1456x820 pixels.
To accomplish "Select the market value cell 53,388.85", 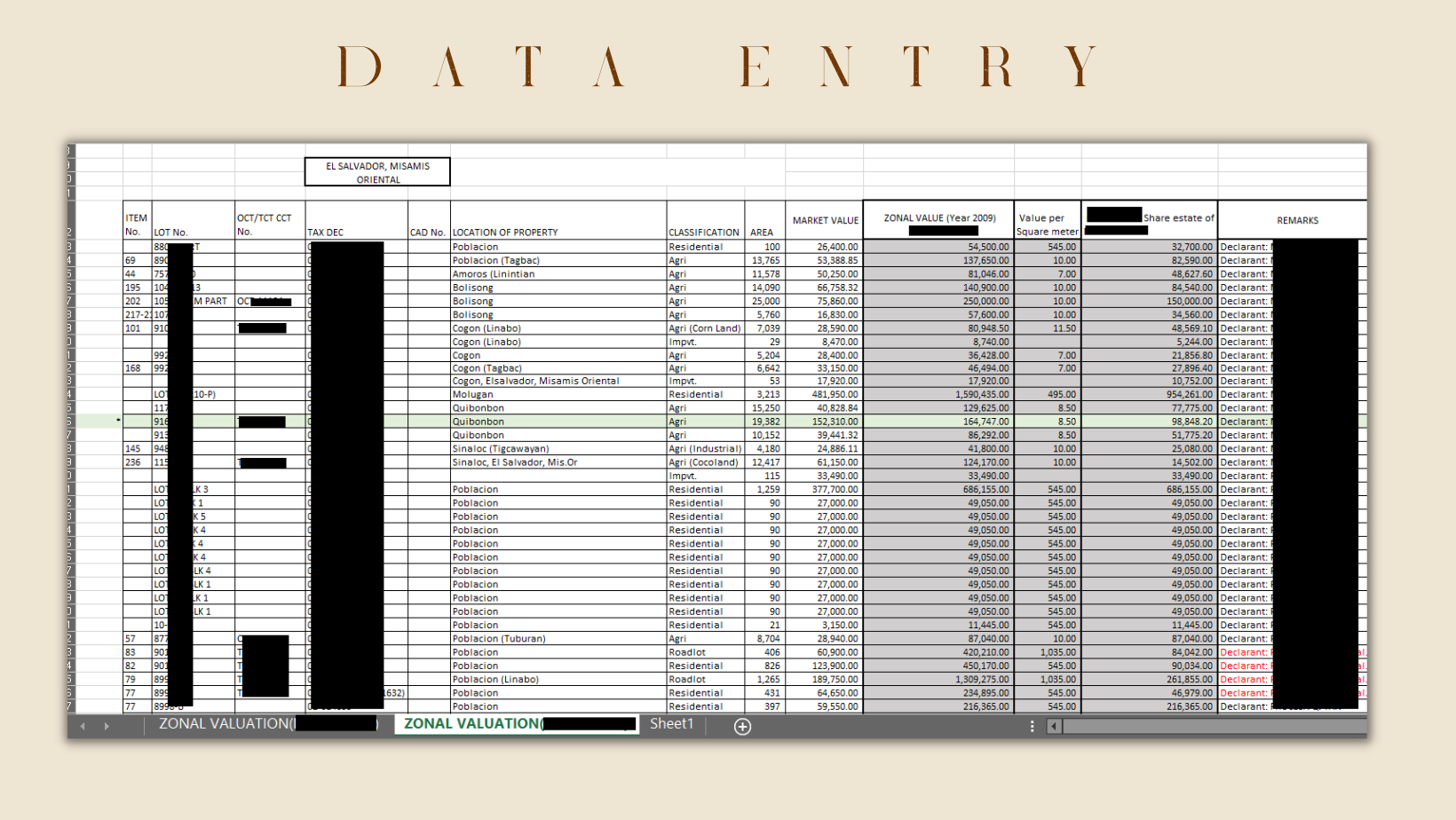I will (824, 261).
